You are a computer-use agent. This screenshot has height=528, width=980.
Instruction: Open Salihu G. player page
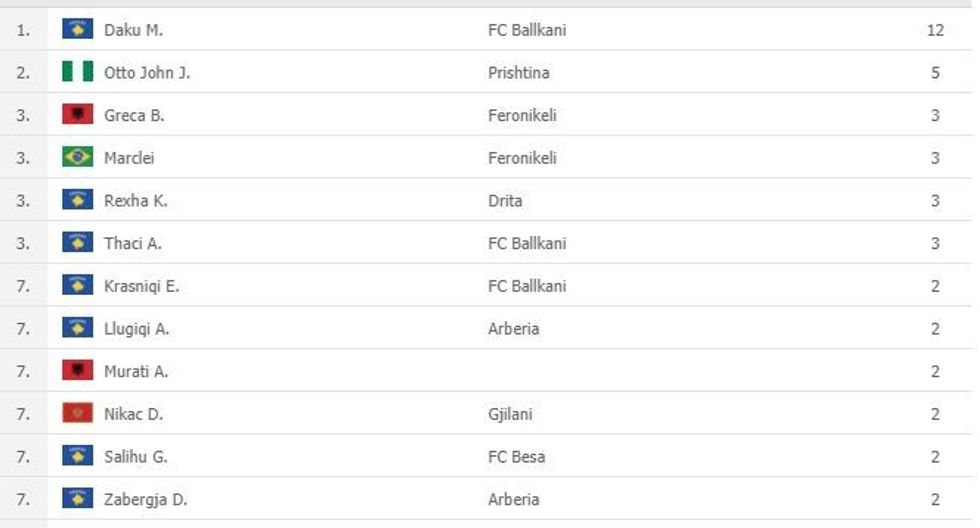coord(135,457)
